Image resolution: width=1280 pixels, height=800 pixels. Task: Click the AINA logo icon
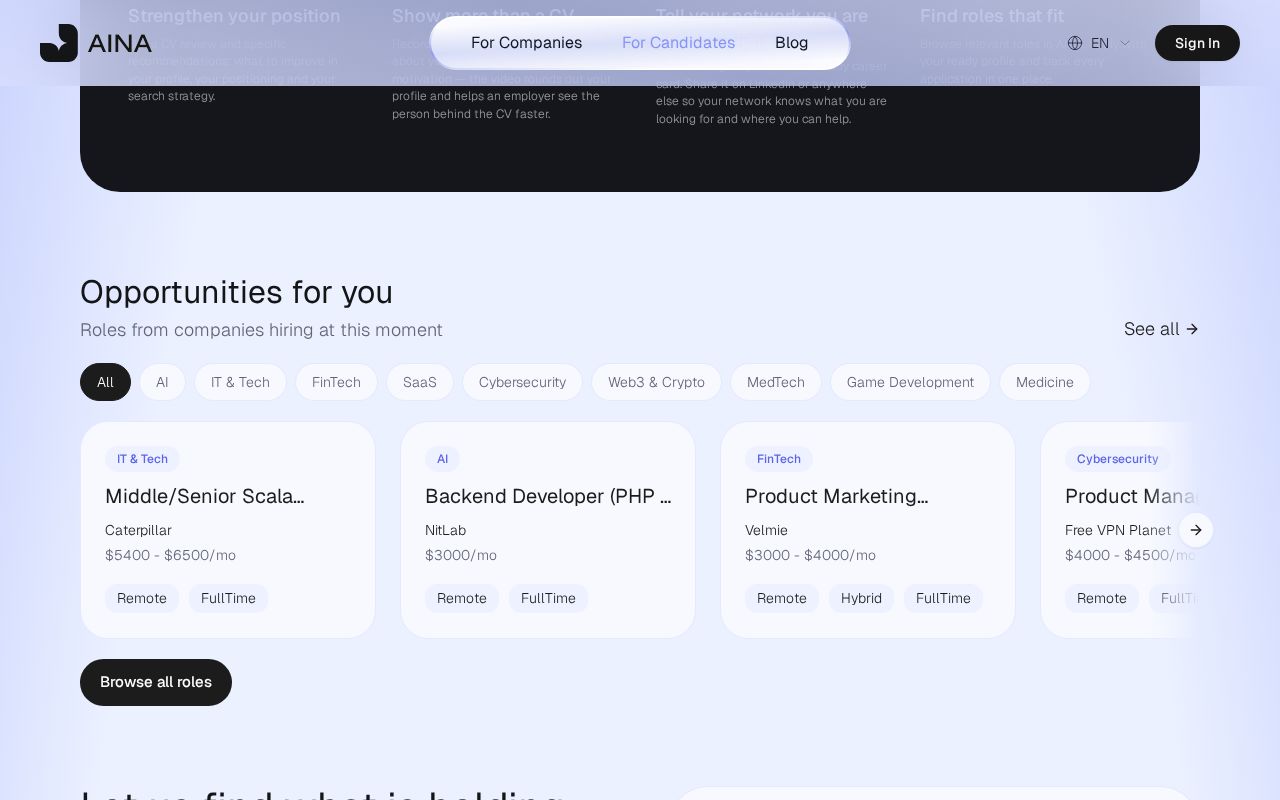pyautogui.click(x=59, y=43)
